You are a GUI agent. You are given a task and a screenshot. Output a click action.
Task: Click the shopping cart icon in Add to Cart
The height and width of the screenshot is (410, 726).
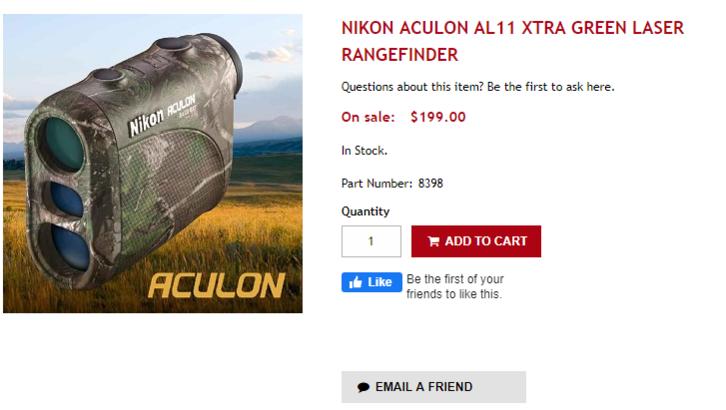click(x=433, y=241)
